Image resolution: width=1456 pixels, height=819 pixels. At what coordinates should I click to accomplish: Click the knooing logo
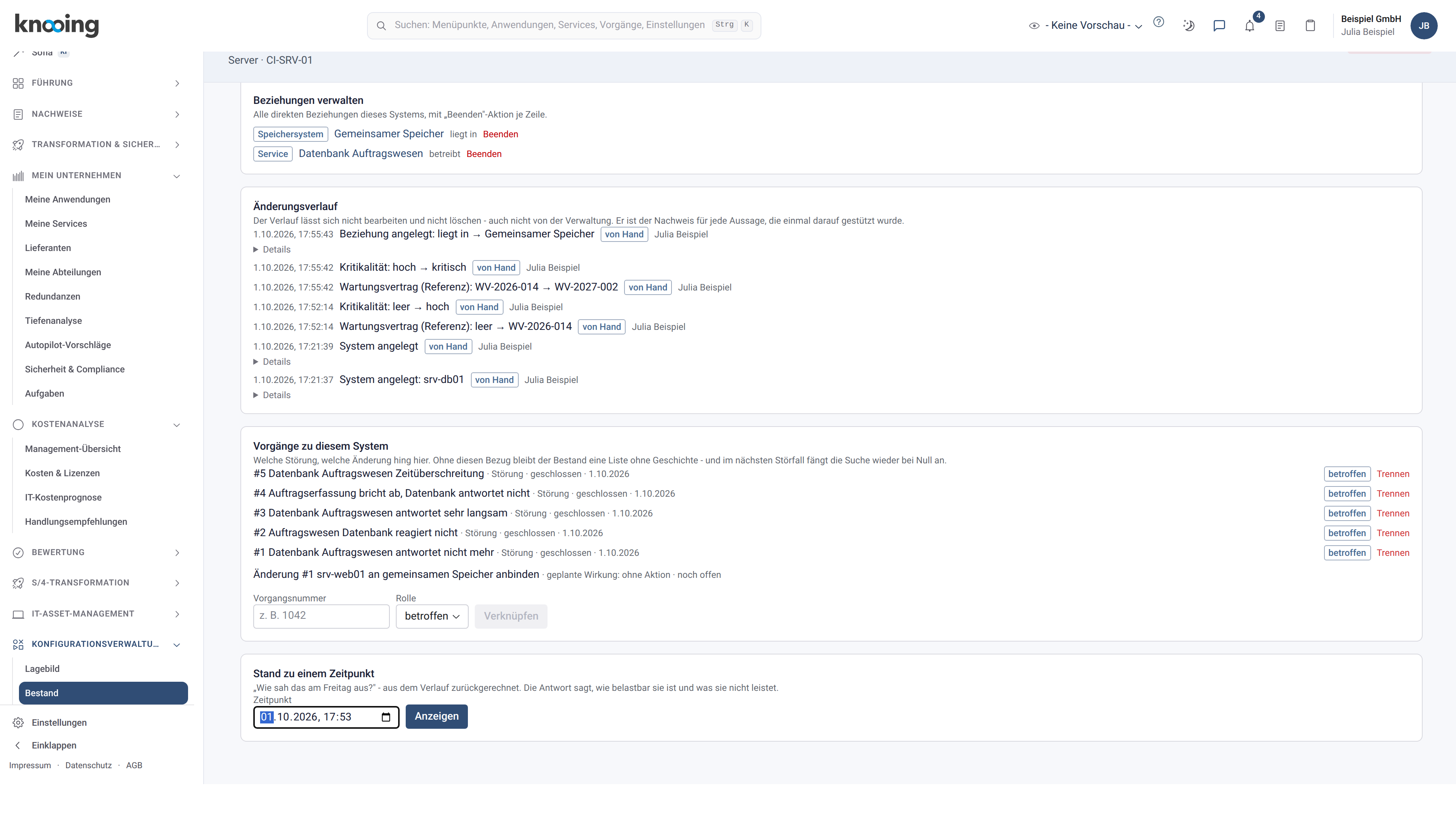coord(56,25)
